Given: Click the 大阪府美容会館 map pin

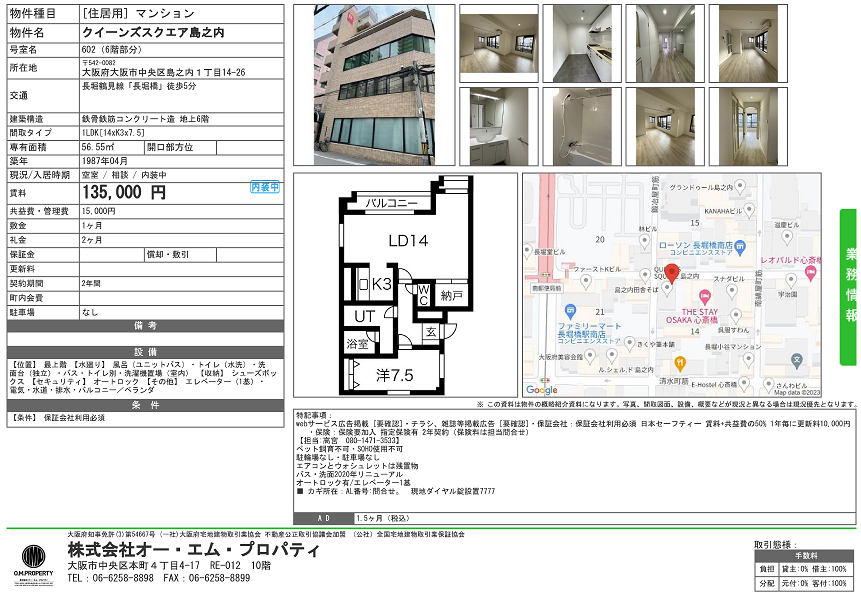Looking at the screenshot, I should [590, 357].
